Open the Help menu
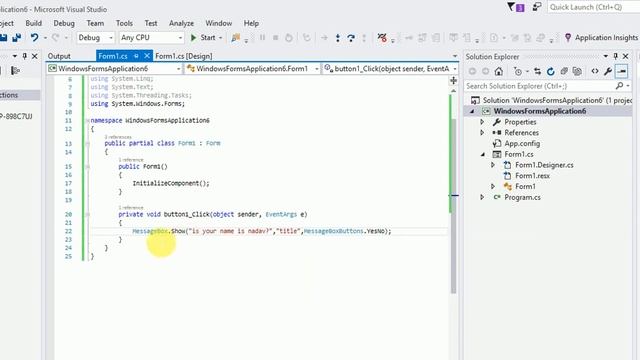 pyautogui.click(x=251, y=23)
